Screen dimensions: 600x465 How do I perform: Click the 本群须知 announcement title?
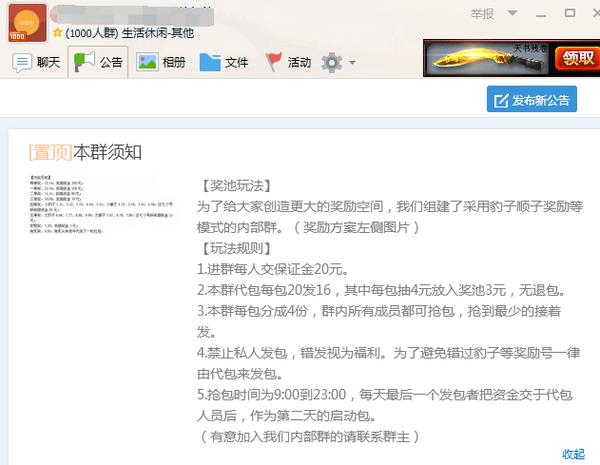point(108,152)
